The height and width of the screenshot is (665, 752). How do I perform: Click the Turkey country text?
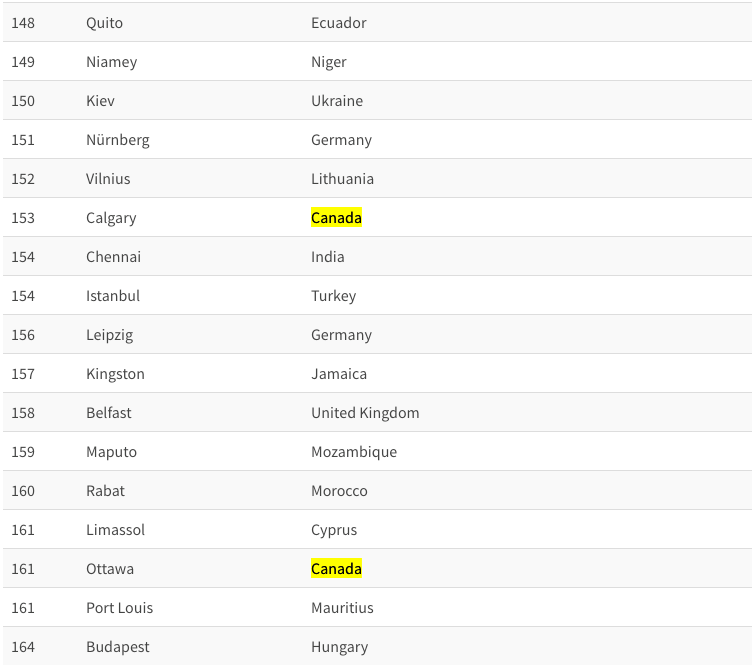click(x=334, y=296)
